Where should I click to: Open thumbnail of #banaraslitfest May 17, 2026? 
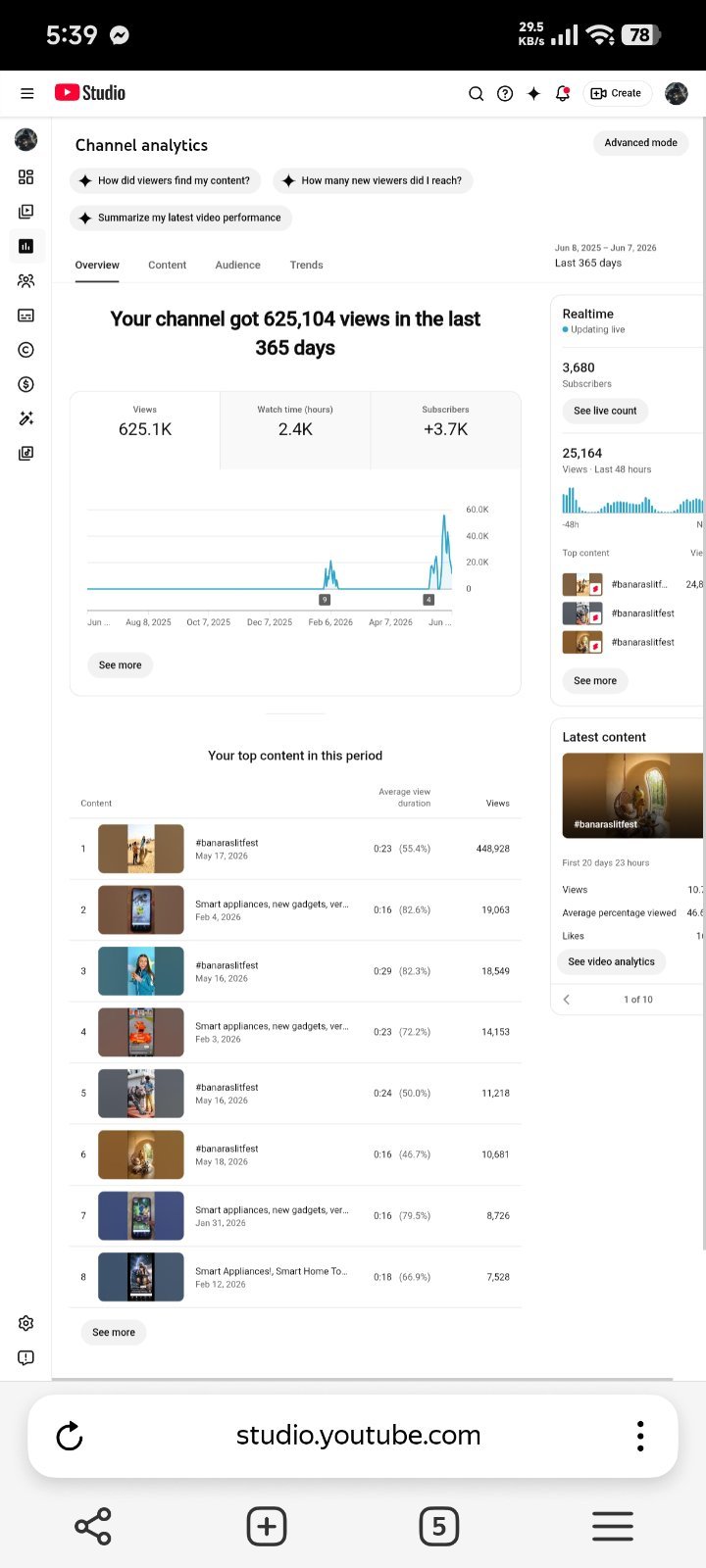pyautogui.click(x=141, y=849)
